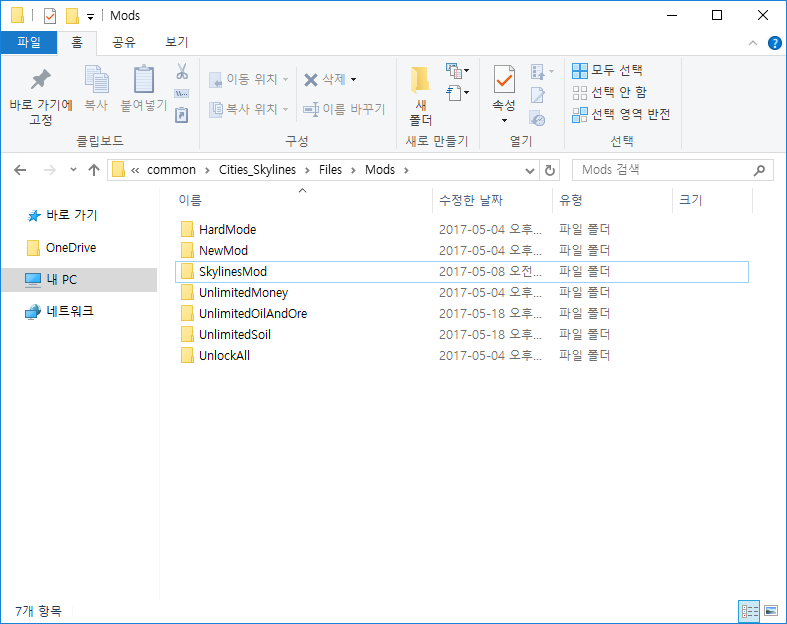Click Move to (이동 위치) button
This screenshot has width=787, height=624.
point(248,79)
